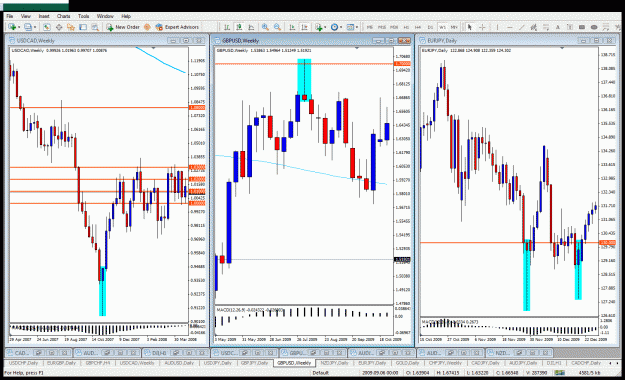Select the Text Label tool

tap(570, 27)
